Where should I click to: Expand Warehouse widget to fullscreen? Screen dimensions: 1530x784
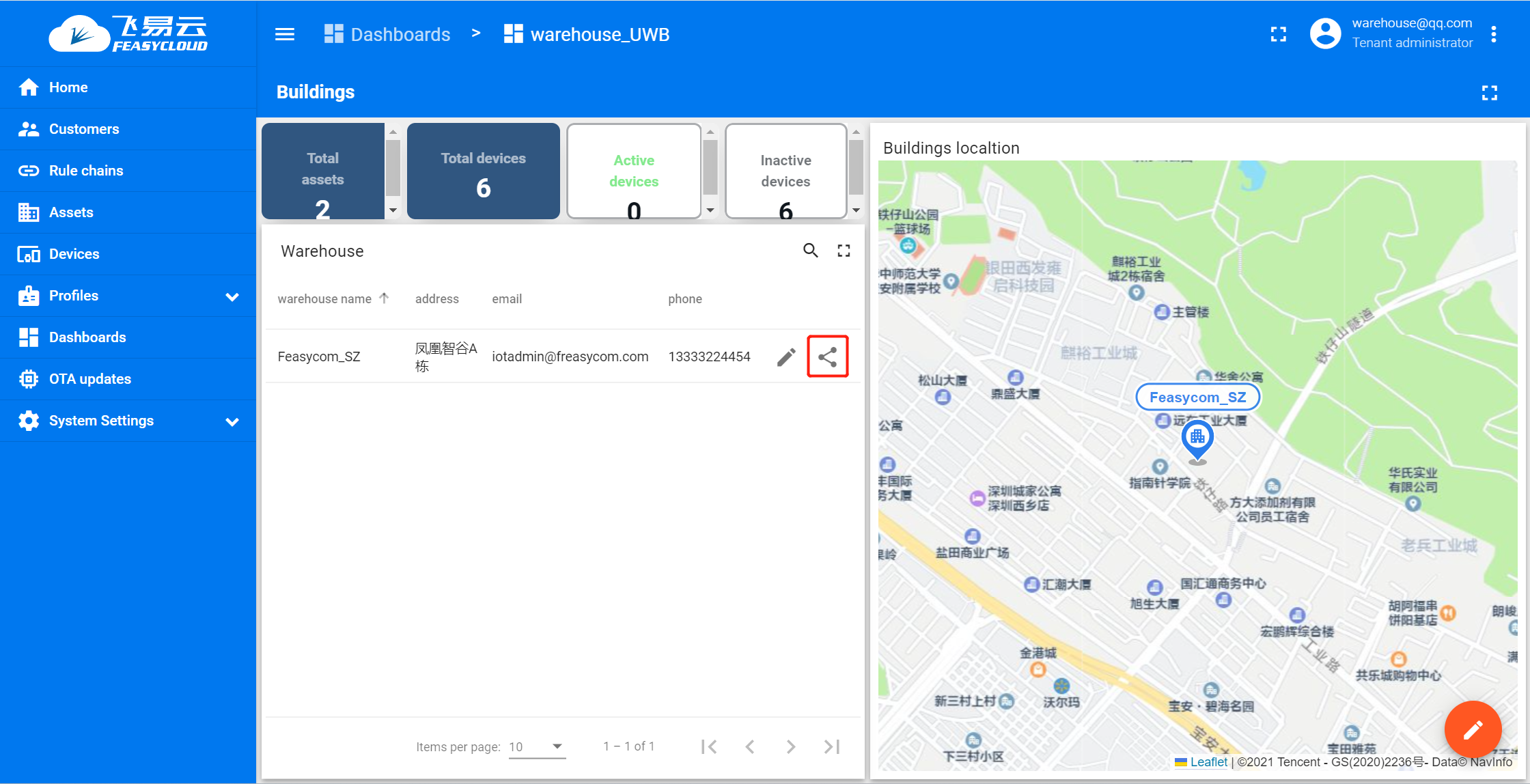click(x=844, y=251)
